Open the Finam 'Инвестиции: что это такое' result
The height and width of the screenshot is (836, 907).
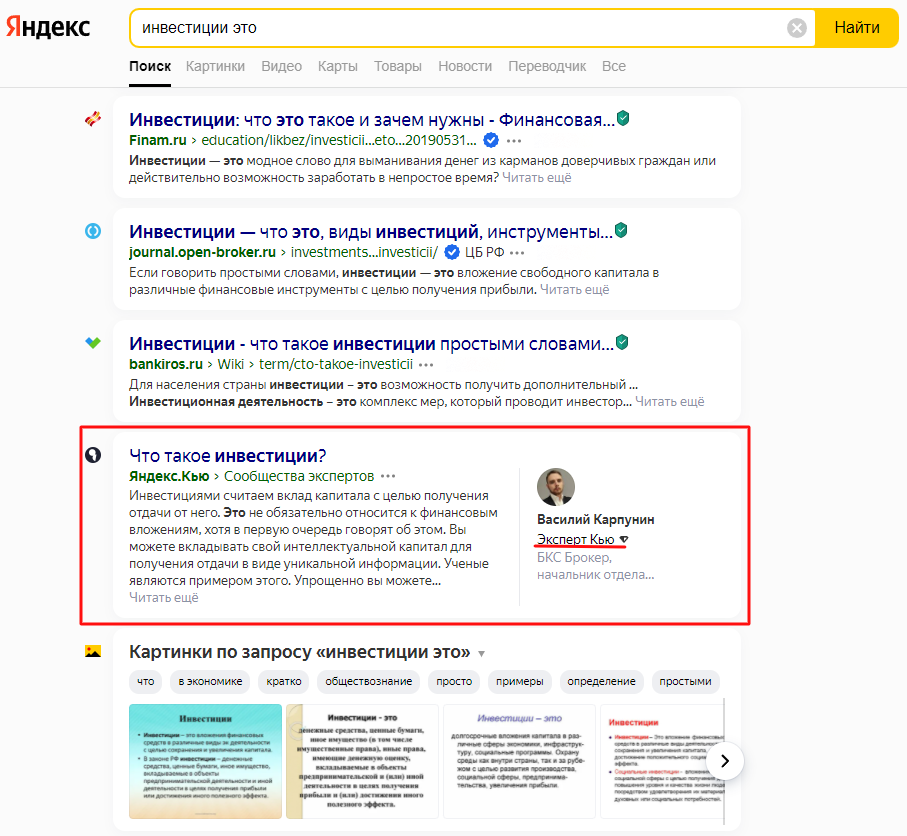pyautogui.click(x=371, y=120)
